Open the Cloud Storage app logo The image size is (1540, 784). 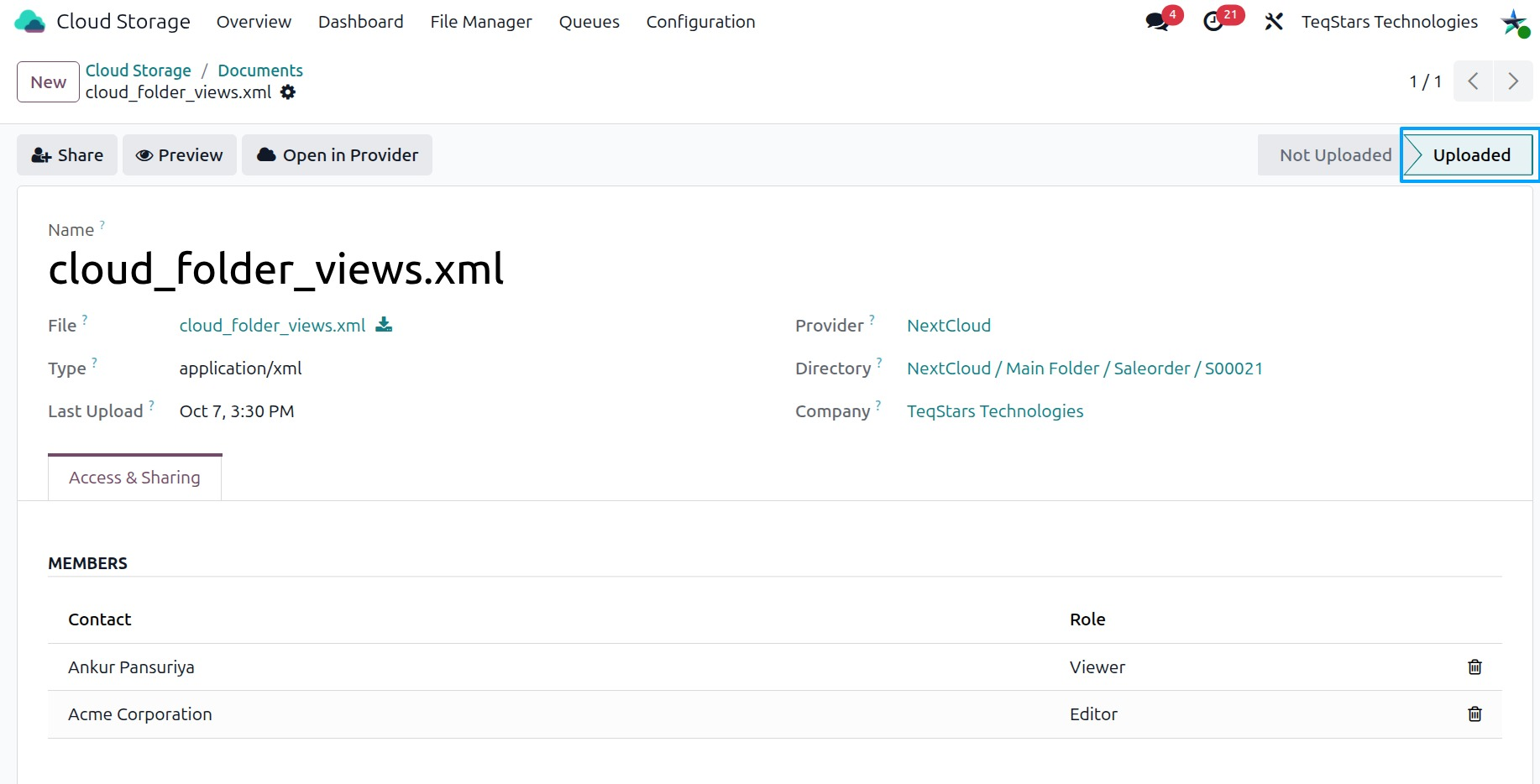coord(30,22)
